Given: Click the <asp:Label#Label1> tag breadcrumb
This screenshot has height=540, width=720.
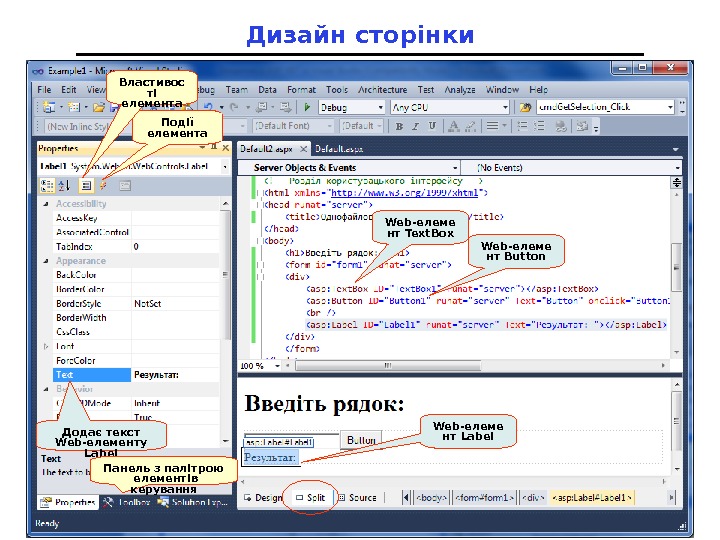Looking at the screenshot, I should [592, 498].
